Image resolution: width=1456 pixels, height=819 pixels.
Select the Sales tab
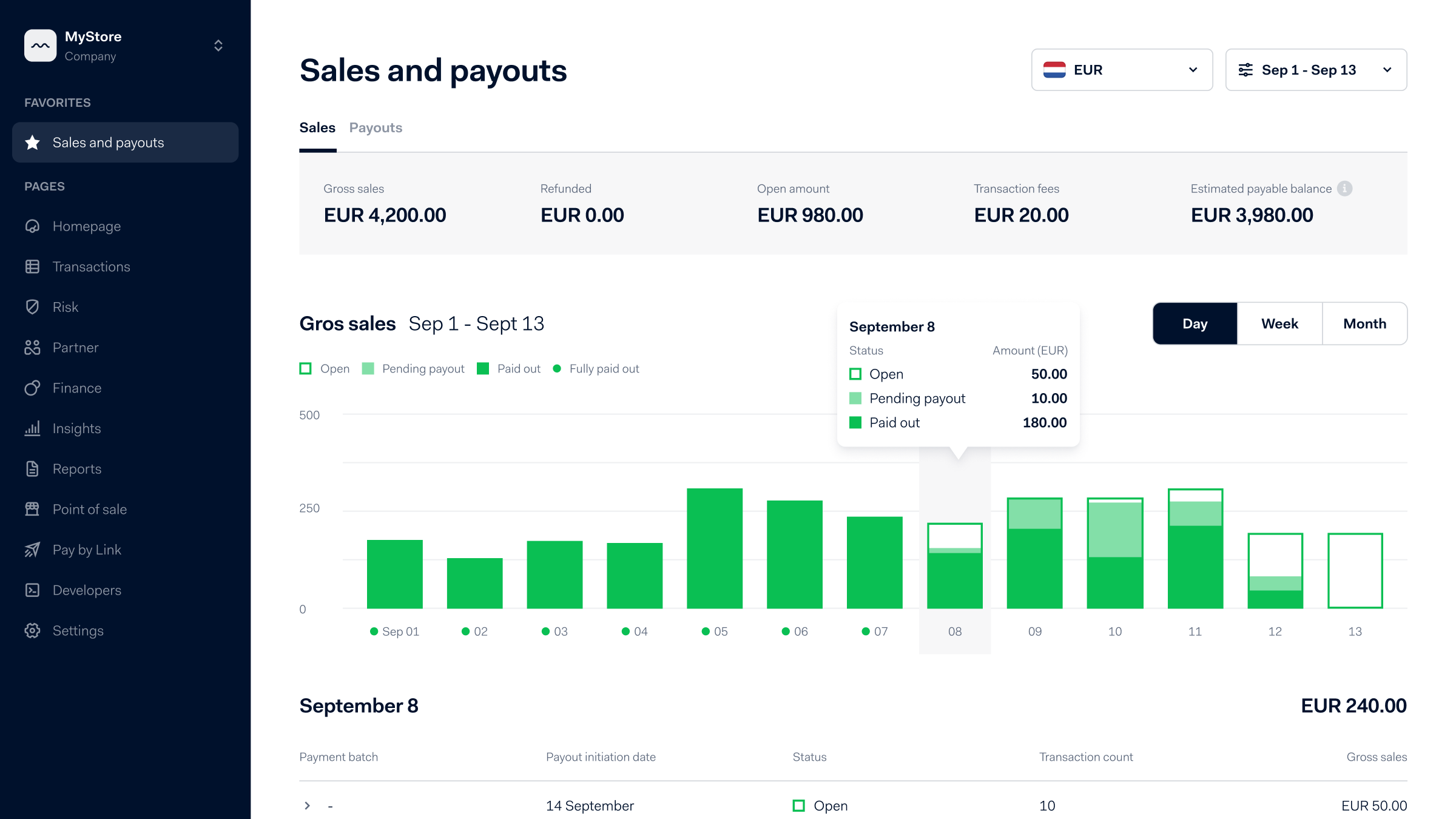click(x=317, y=128)
